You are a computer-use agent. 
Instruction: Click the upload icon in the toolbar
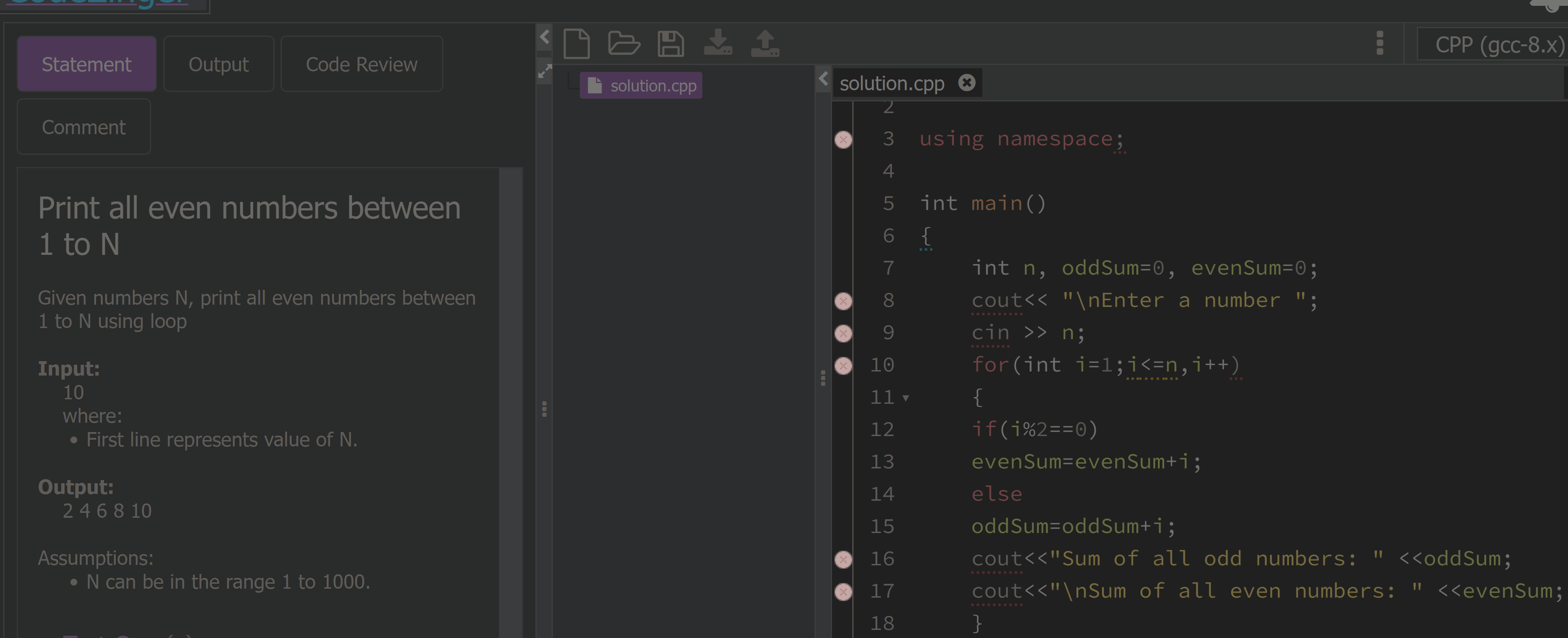(x=765, y=44)
